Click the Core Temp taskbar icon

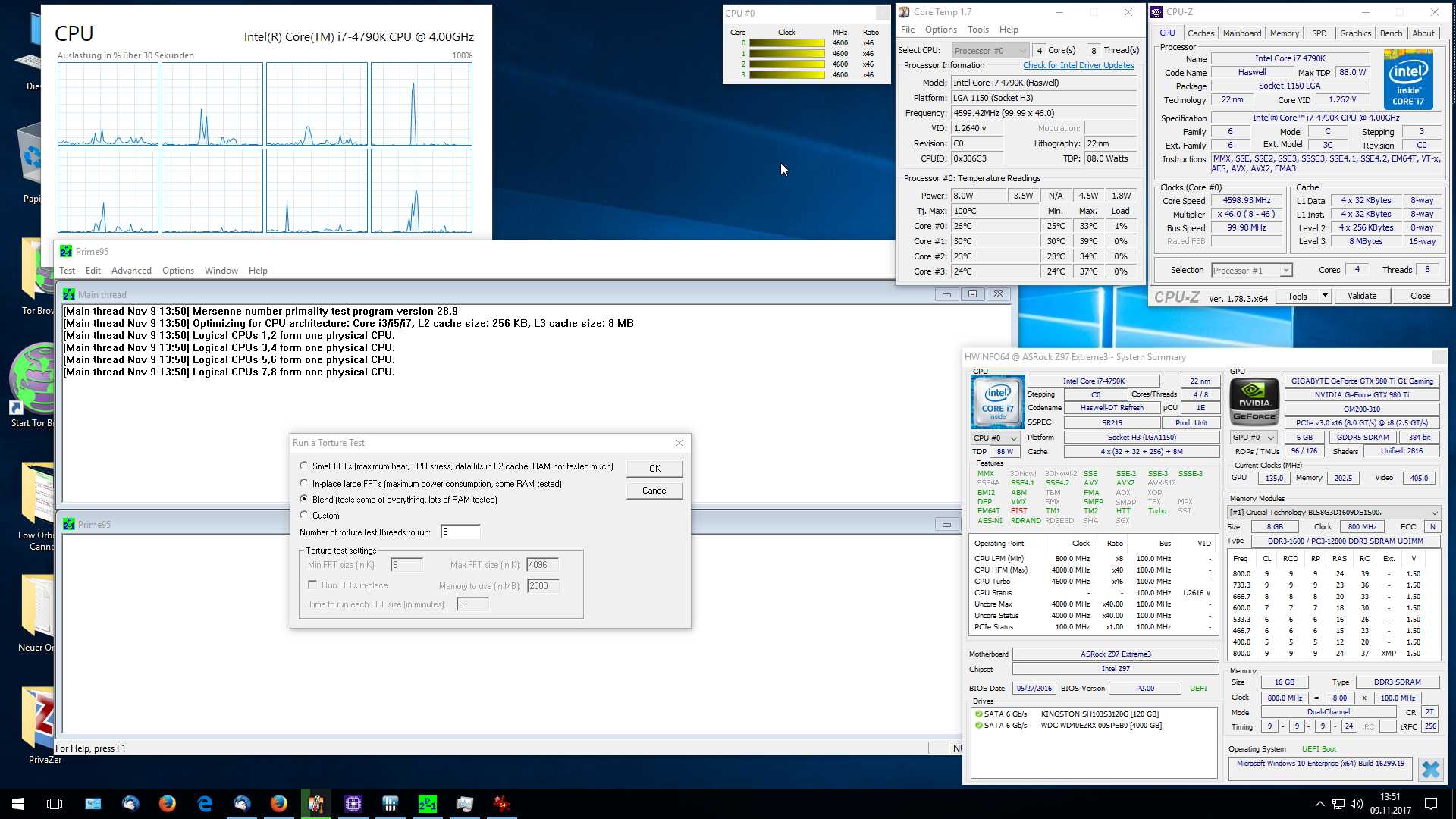[316, 804]
